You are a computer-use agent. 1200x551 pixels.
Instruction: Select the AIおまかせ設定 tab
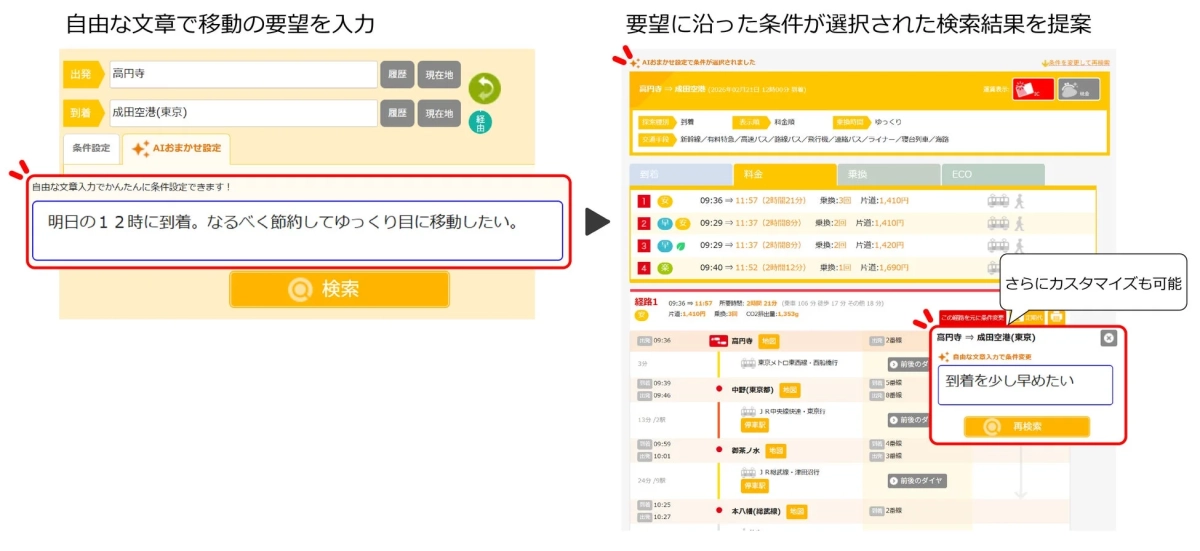click(x=177, y=149)
